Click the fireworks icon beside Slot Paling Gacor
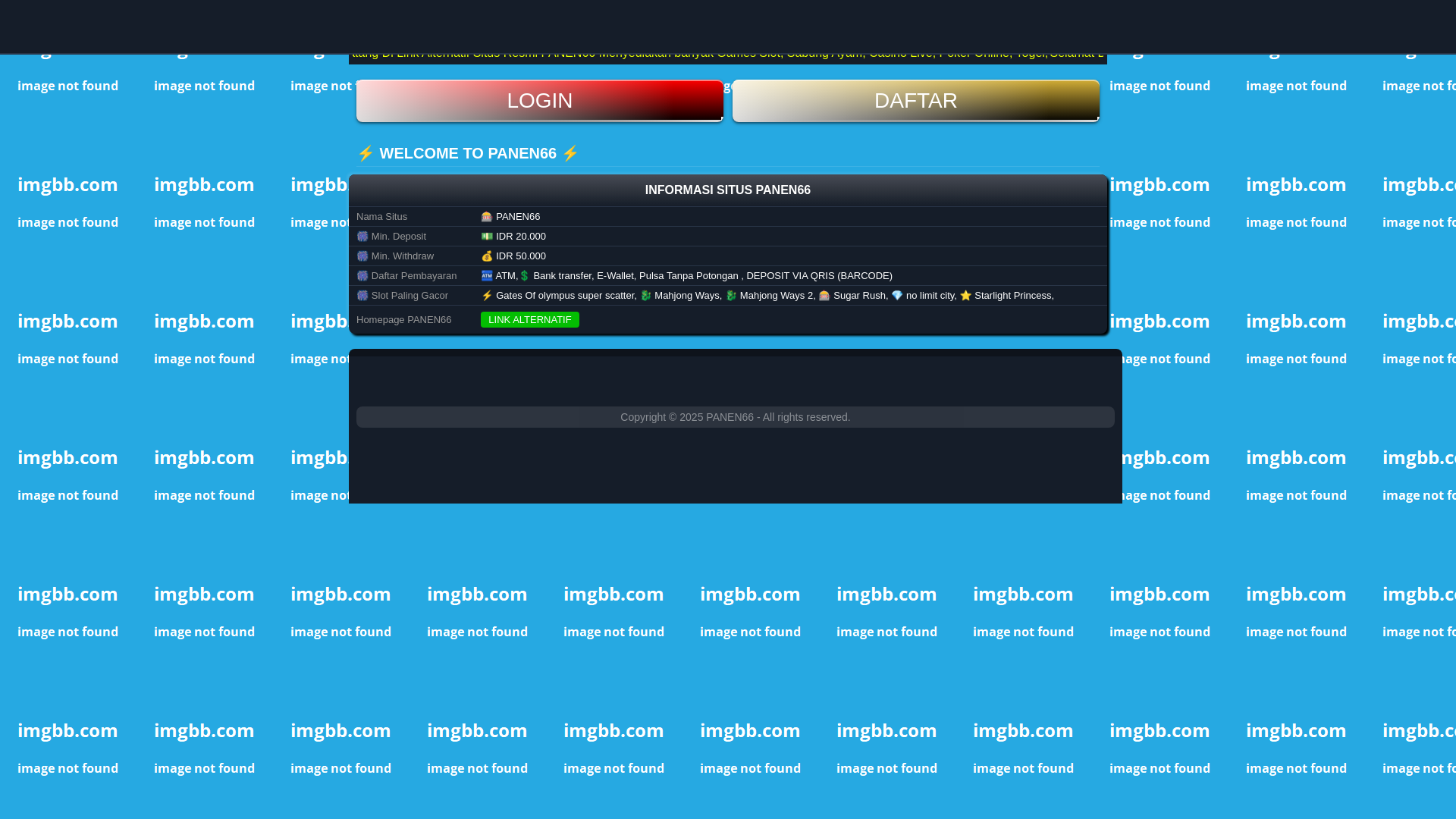 click(x=362, y=296)
